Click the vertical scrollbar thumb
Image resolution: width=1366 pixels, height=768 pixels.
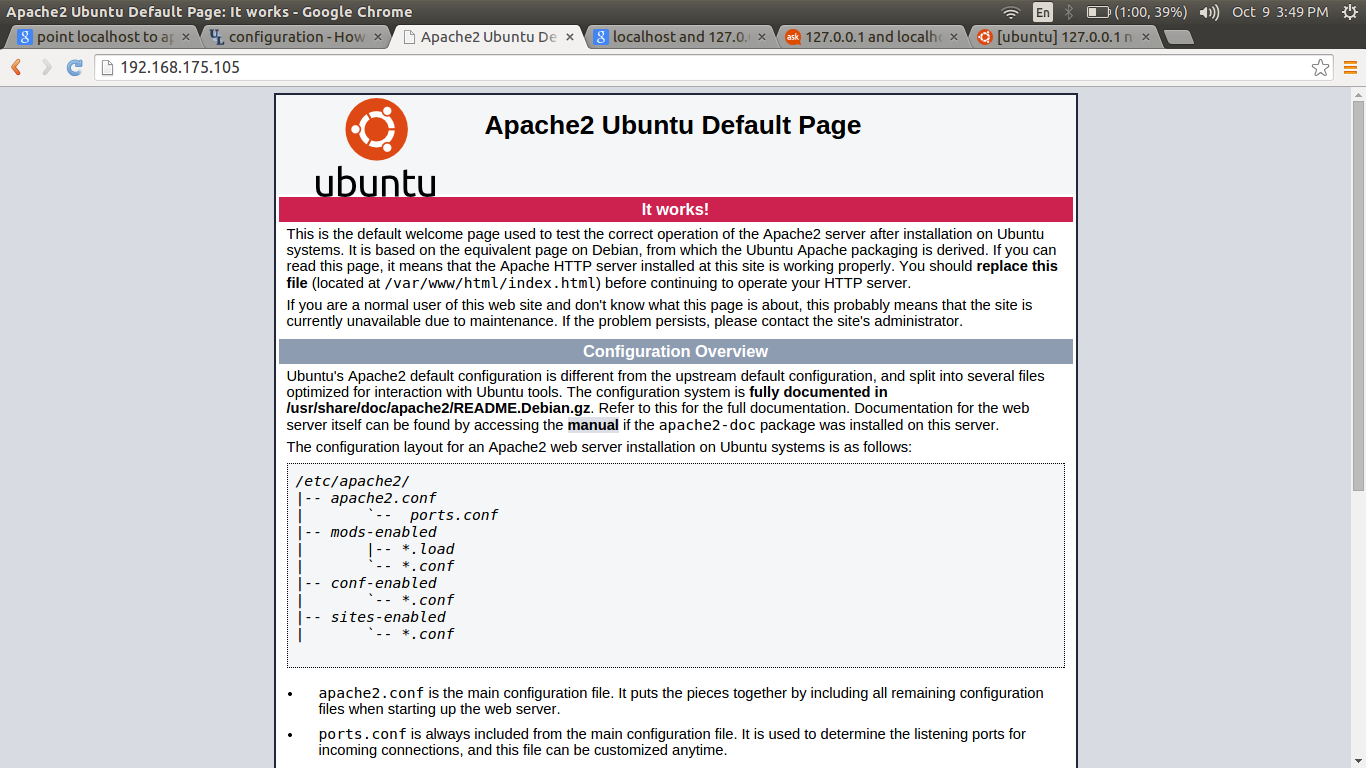click(x=1358, y=297)
